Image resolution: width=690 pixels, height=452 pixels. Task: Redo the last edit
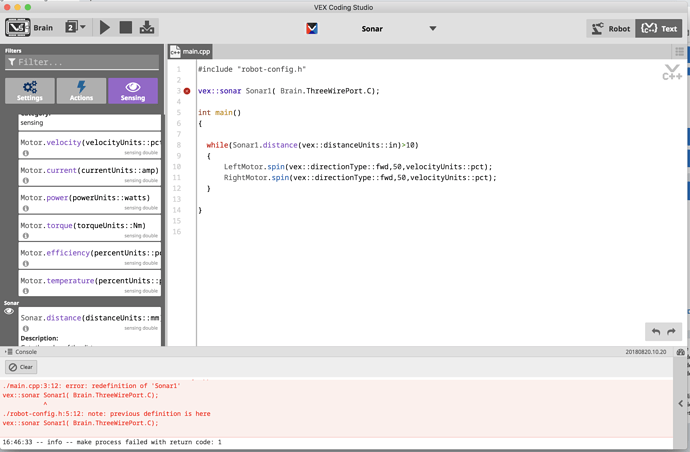(672, 331)
